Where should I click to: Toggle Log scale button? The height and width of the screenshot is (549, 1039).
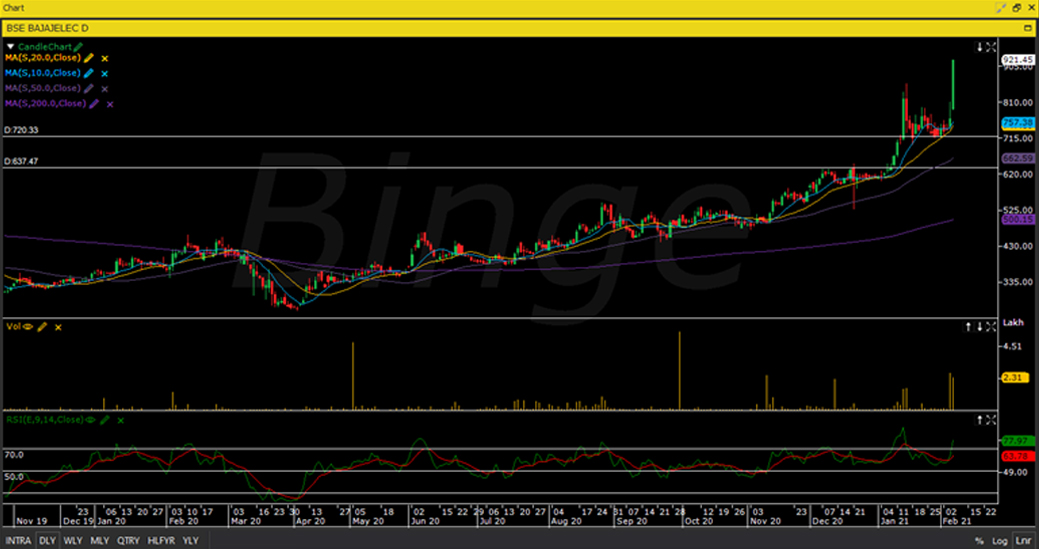pyautogui.click(x=1000, y=541)
